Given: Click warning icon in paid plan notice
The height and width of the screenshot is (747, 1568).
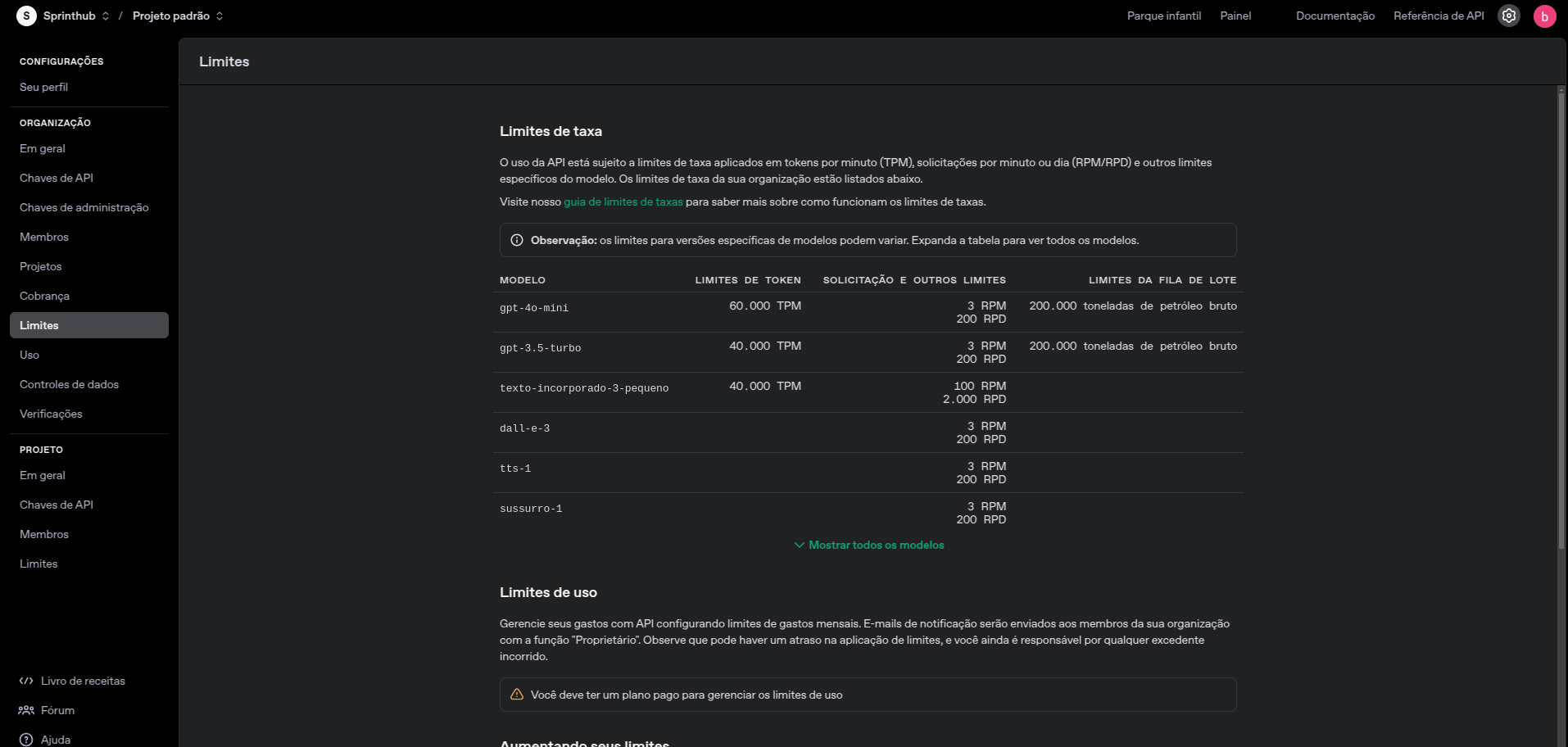Looking at the screenshot, I should (517, 695).
